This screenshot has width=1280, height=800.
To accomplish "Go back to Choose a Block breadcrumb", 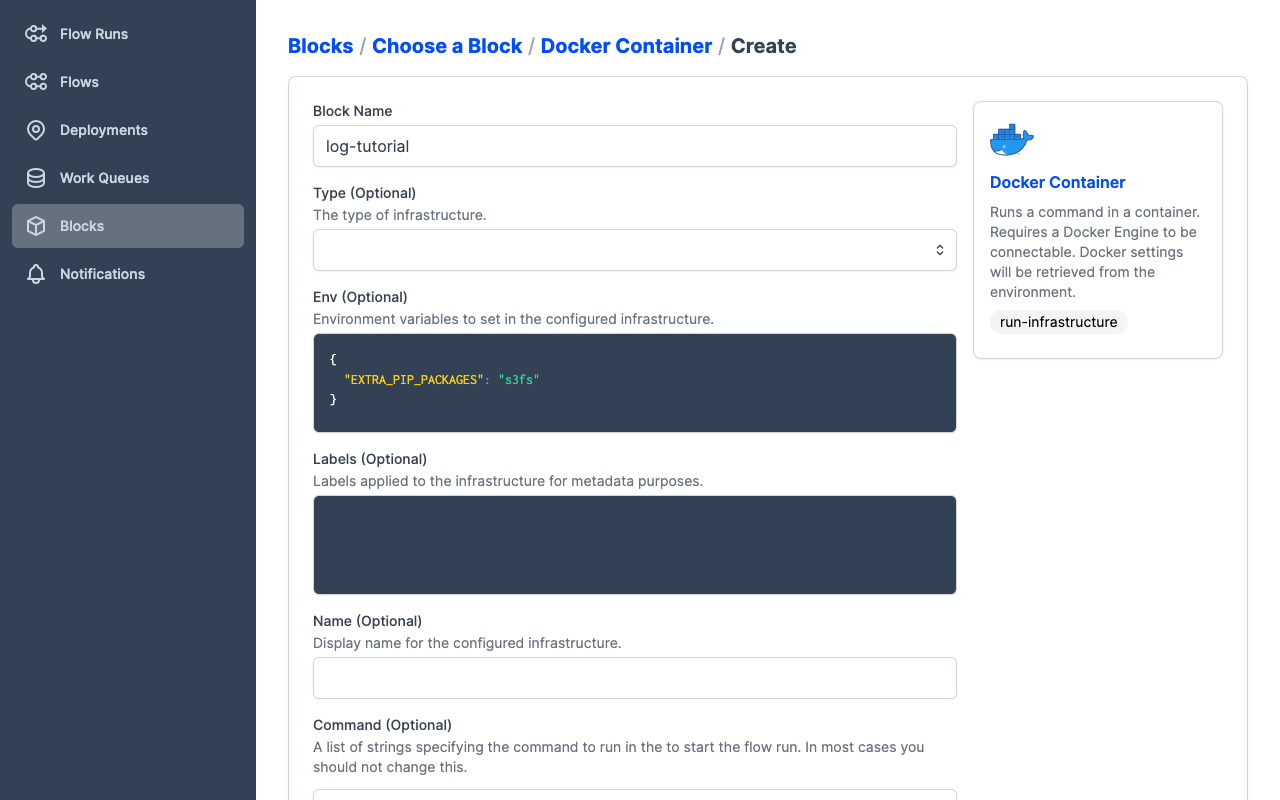I will click(x=447, y=46).
